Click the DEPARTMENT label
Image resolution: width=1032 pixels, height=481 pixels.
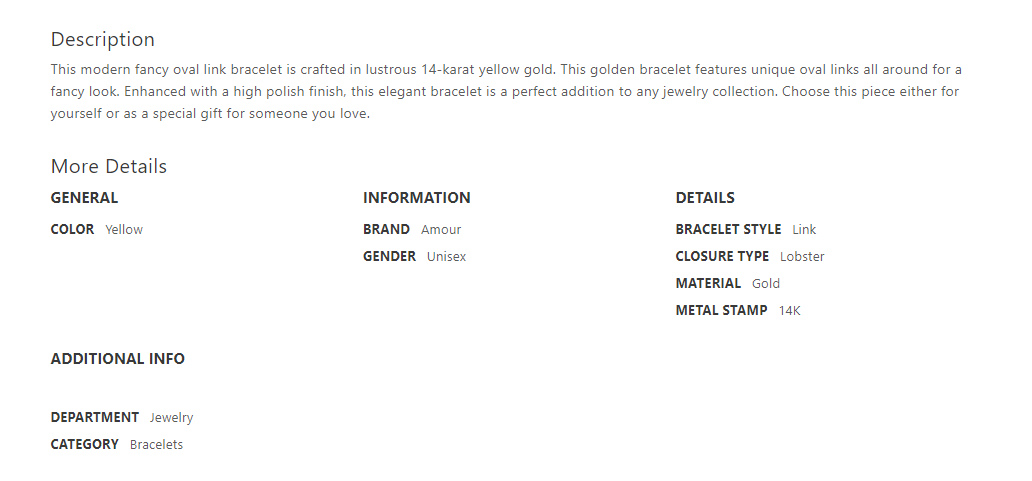[x=95, y=418]
